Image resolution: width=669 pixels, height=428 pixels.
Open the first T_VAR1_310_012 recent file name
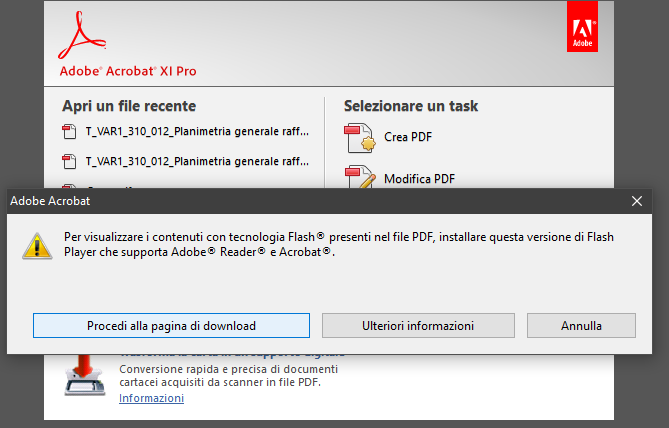click(x=197, y=131)
